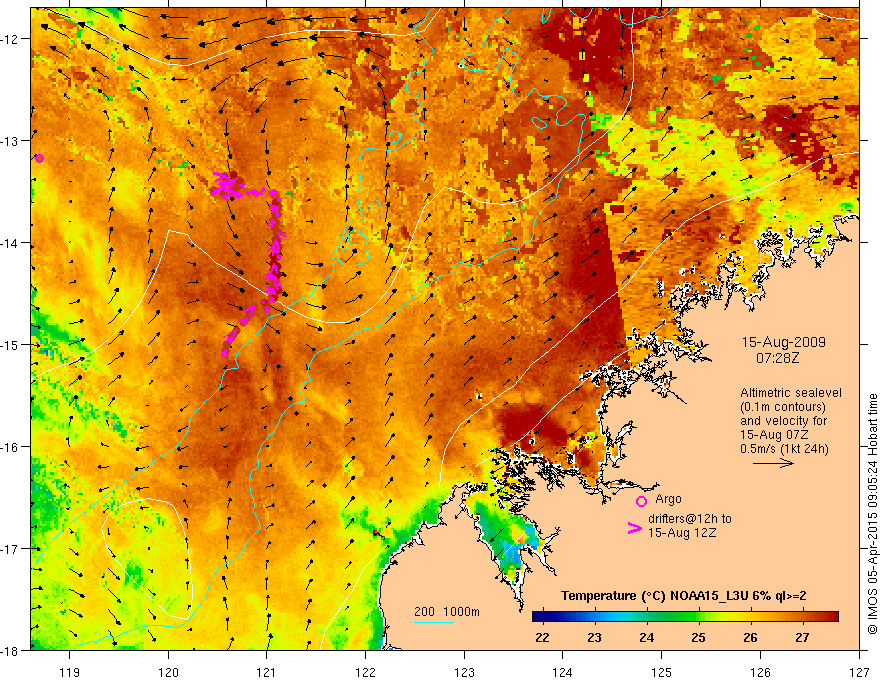
Task: Click latitude axis label -18
Action: click(10, 650)
